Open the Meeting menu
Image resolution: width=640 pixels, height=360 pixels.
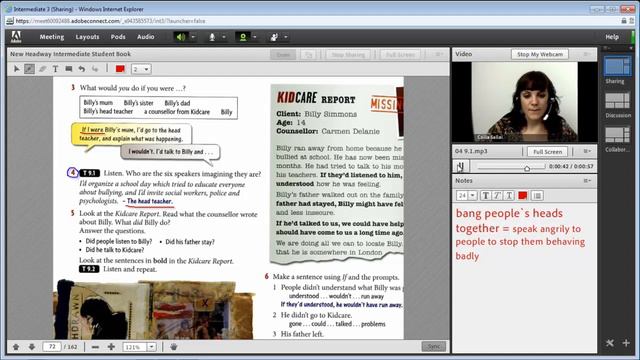(x=52, y=37)
